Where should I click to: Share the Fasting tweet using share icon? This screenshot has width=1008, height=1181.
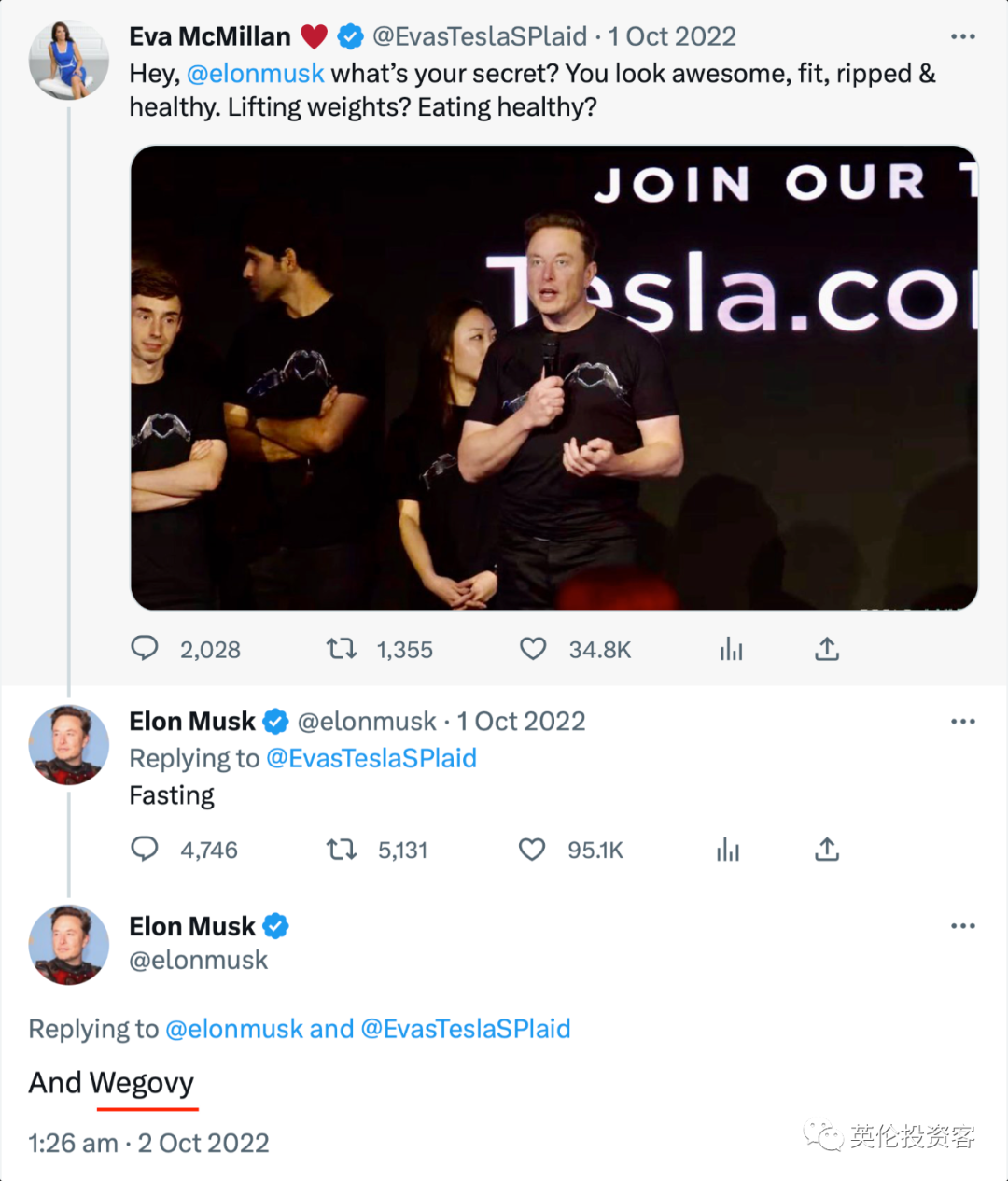[x=827, y=849]
